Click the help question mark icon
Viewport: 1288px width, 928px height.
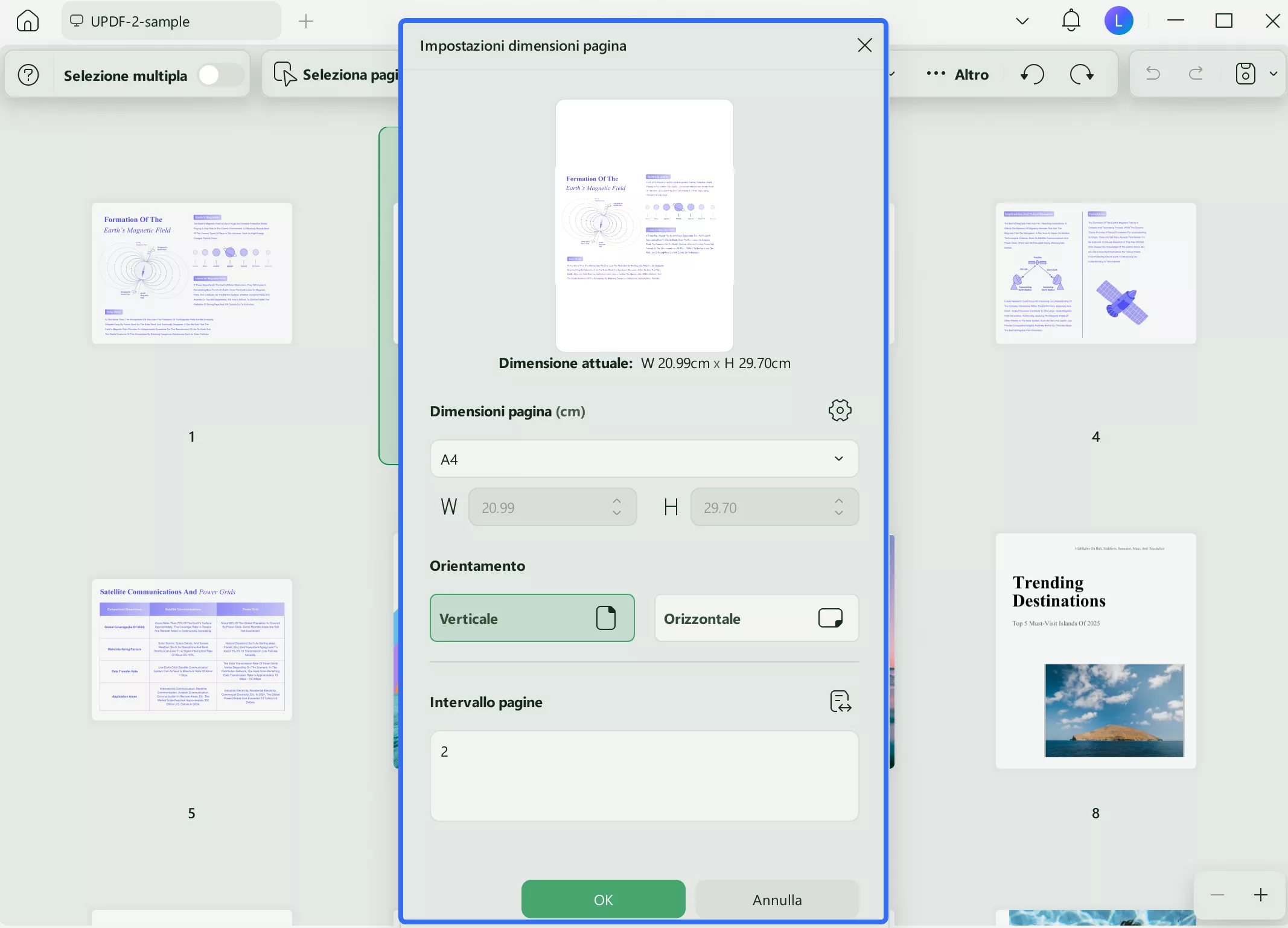28,75
